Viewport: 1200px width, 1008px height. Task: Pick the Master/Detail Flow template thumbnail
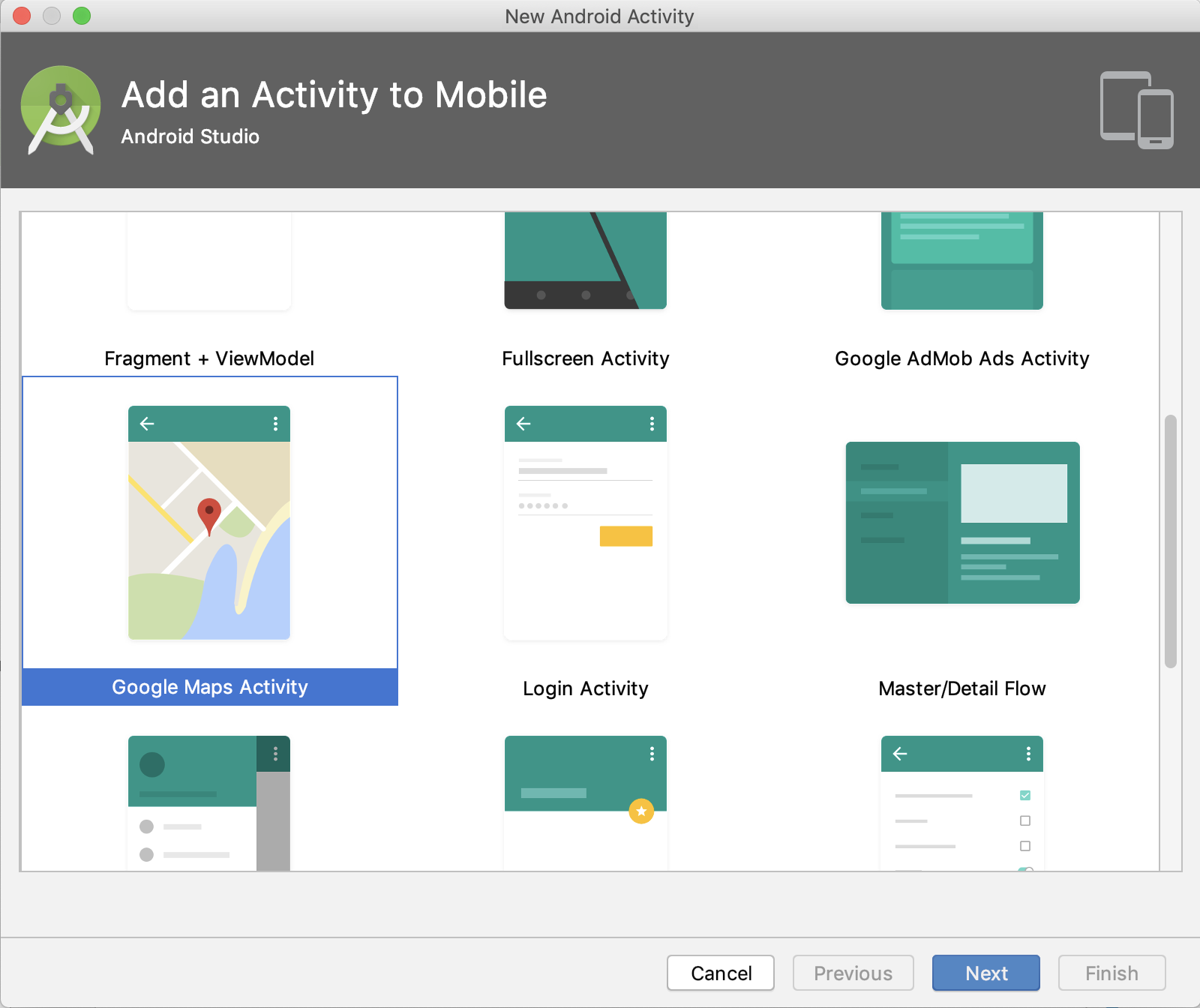[962, 523]
